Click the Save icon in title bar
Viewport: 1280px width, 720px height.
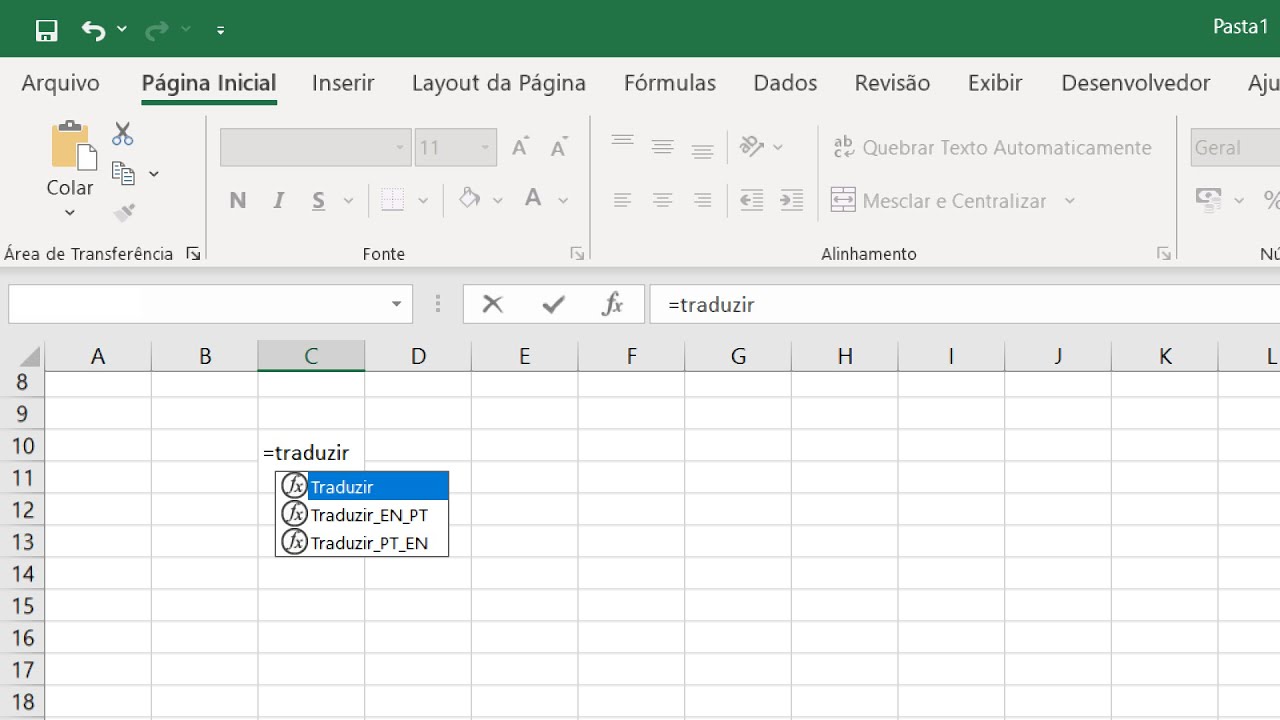46,30
